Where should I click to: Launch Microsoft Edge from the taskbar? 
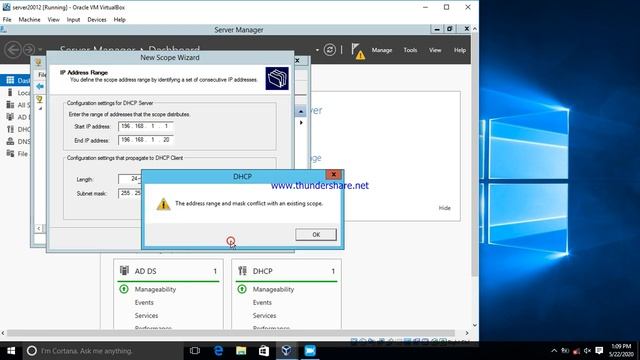(219, 351)
